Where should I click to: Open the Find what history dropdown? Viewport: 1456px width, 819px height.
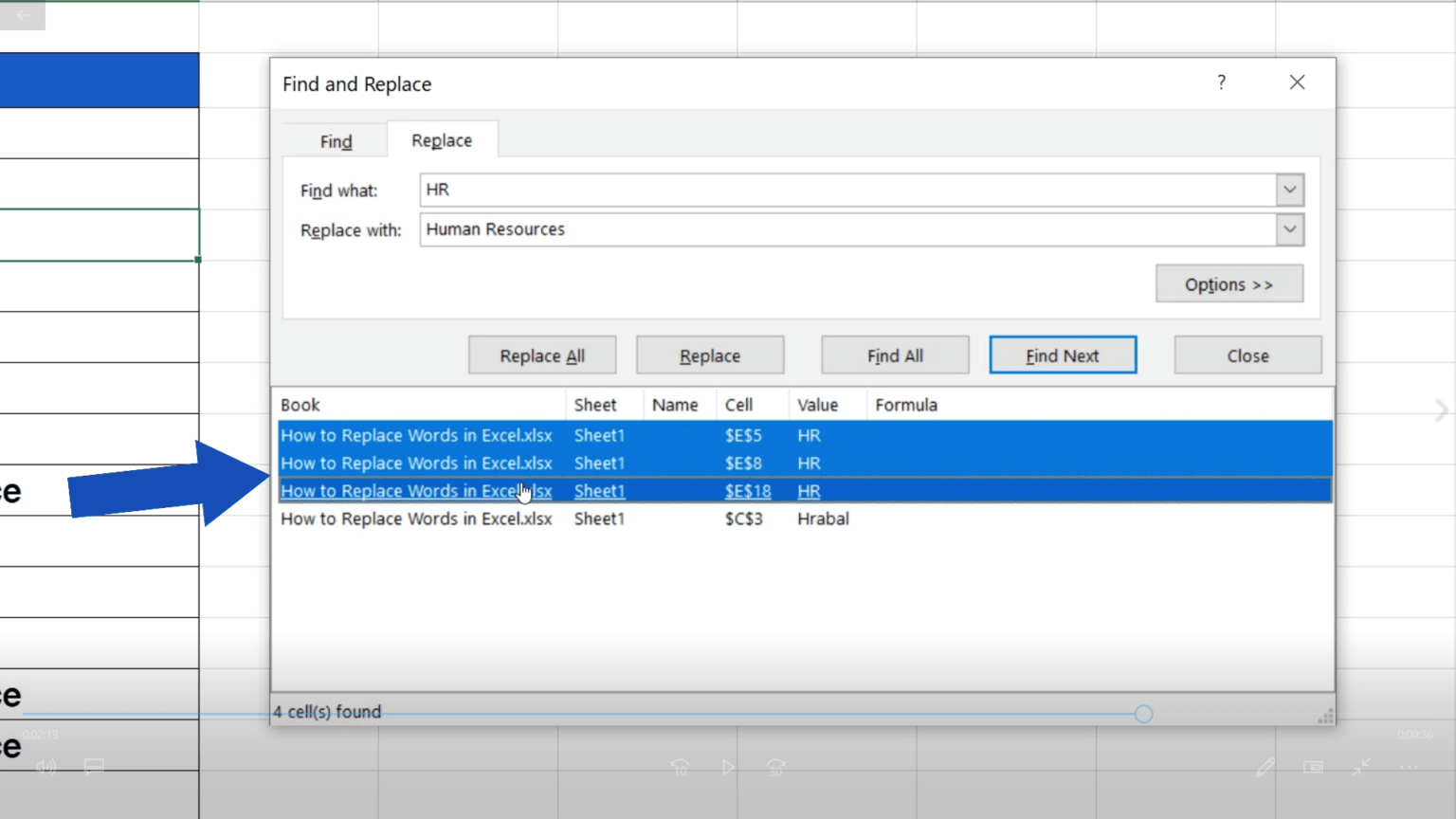1289,190
